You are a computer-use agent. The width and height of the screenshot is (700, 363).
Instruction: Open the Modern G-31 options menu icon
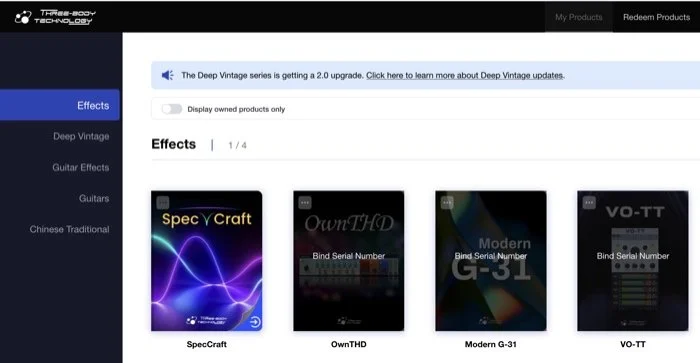(447, 203)
